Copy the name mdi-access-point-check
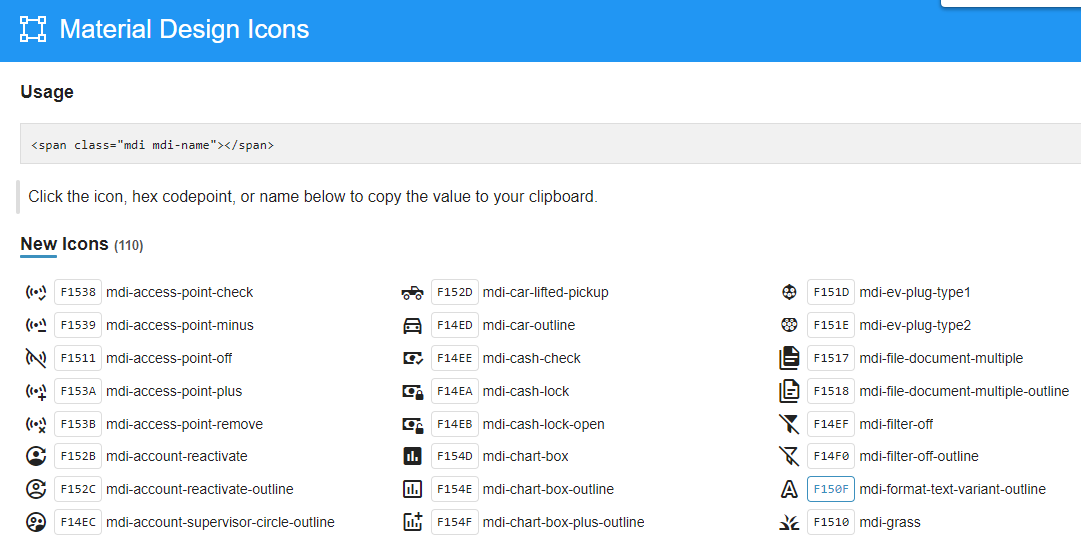This screenshot has height=539, width=1081. click(180, 292)
